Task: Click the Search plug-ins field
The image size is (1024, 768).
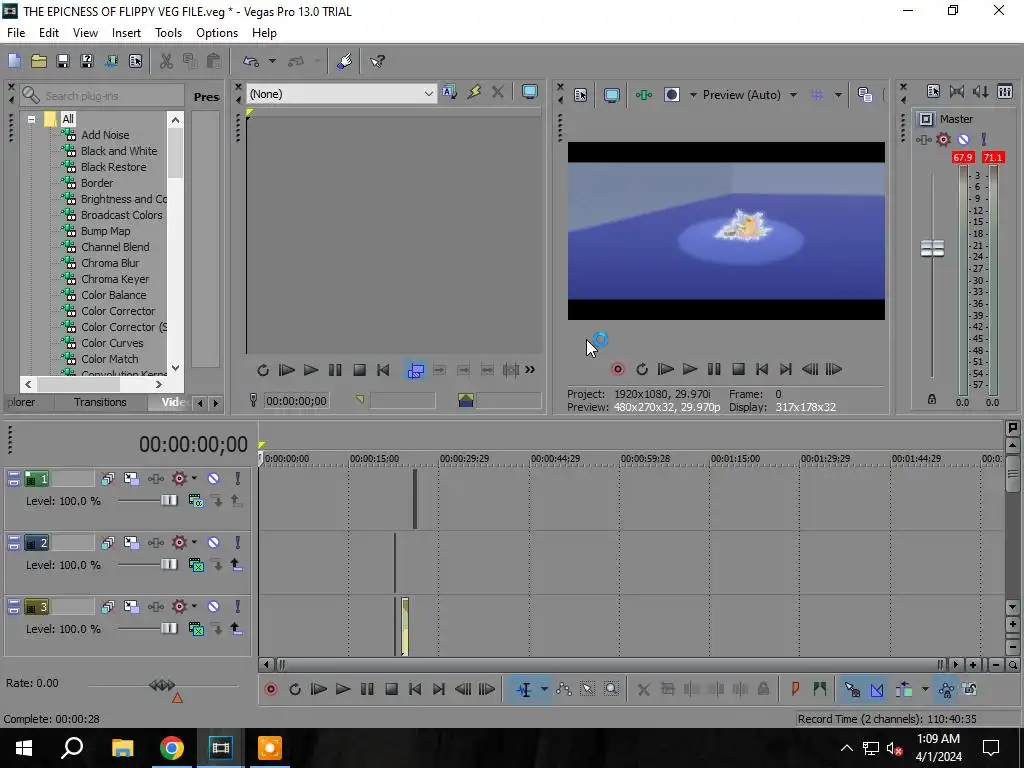Action: (102, 96)
